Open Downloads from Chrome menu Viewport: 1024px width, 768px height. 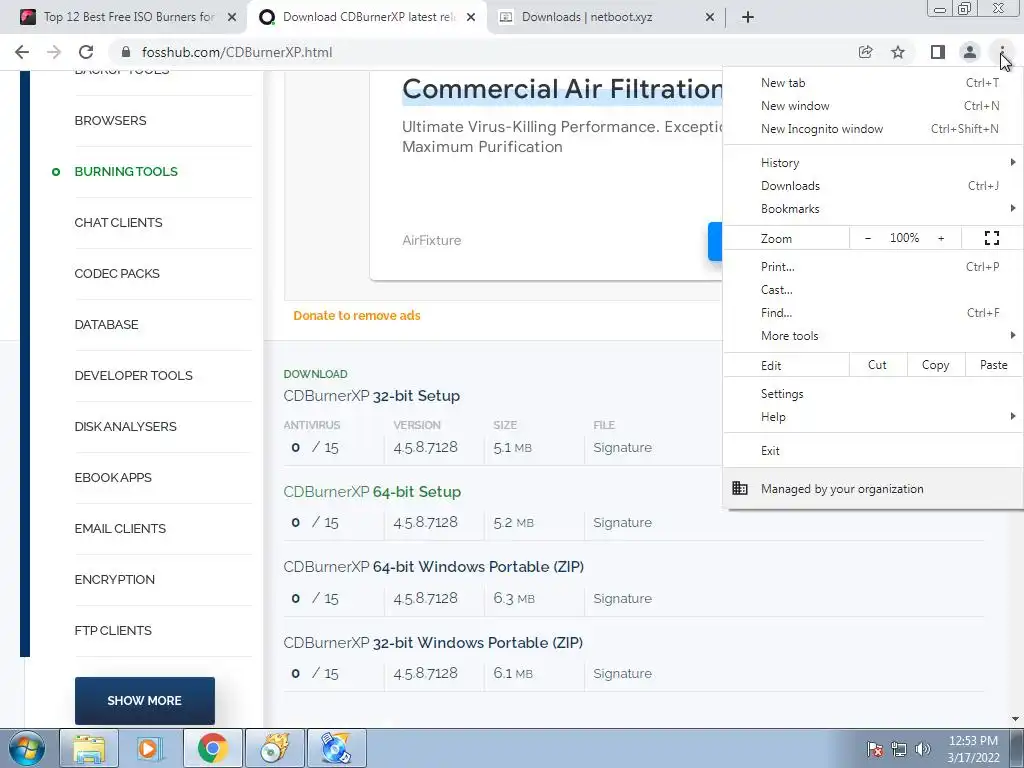[872, 185]
